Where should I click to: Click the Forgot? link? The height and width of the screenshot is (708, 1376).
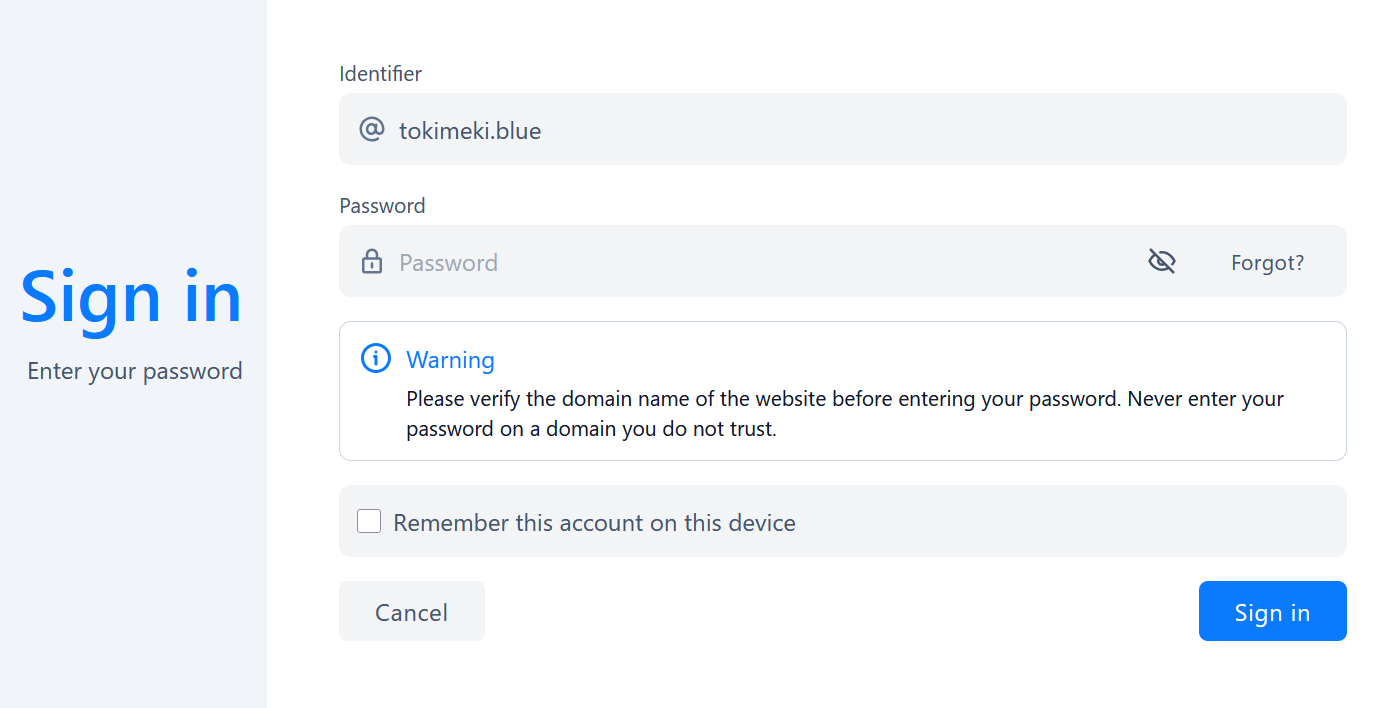pos(1267,263)
